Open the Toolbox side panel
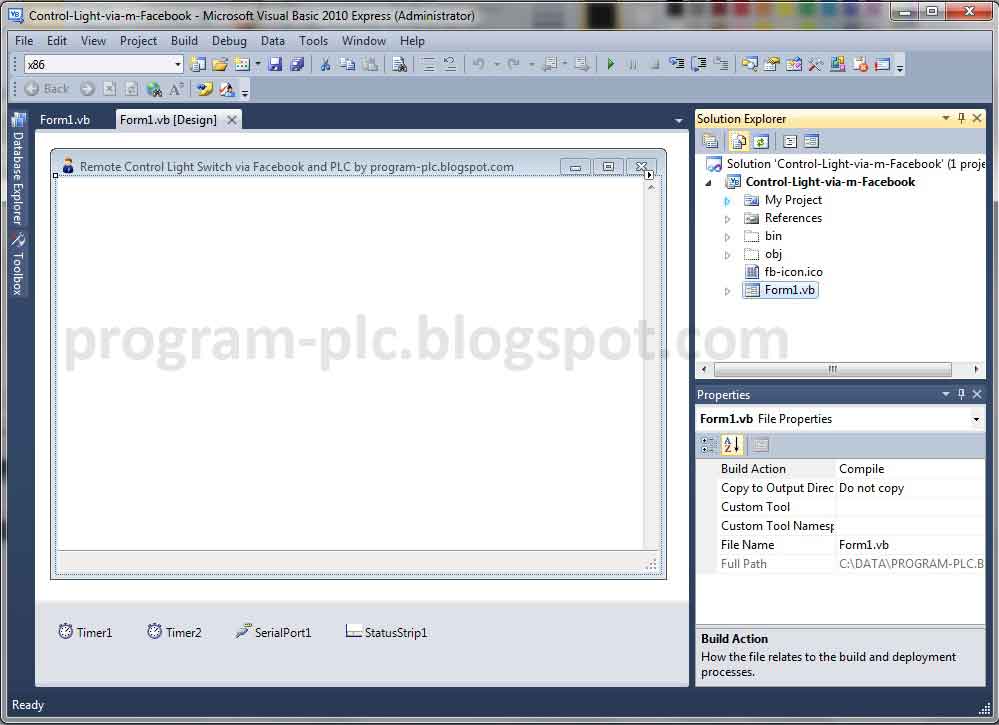Viewport: 999px width, 725px height. [18, 264]
